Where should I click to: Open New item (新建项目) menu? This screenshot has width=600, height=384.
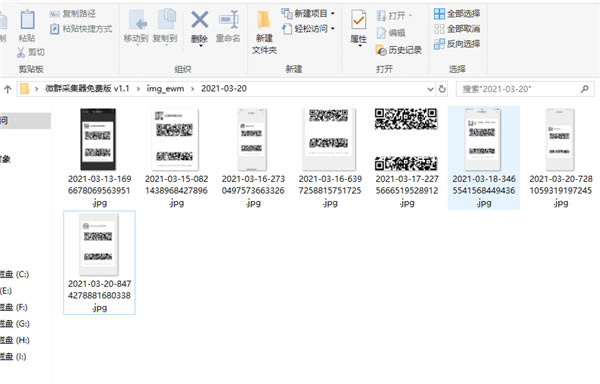pyautogui.click(x=308, y=14)
